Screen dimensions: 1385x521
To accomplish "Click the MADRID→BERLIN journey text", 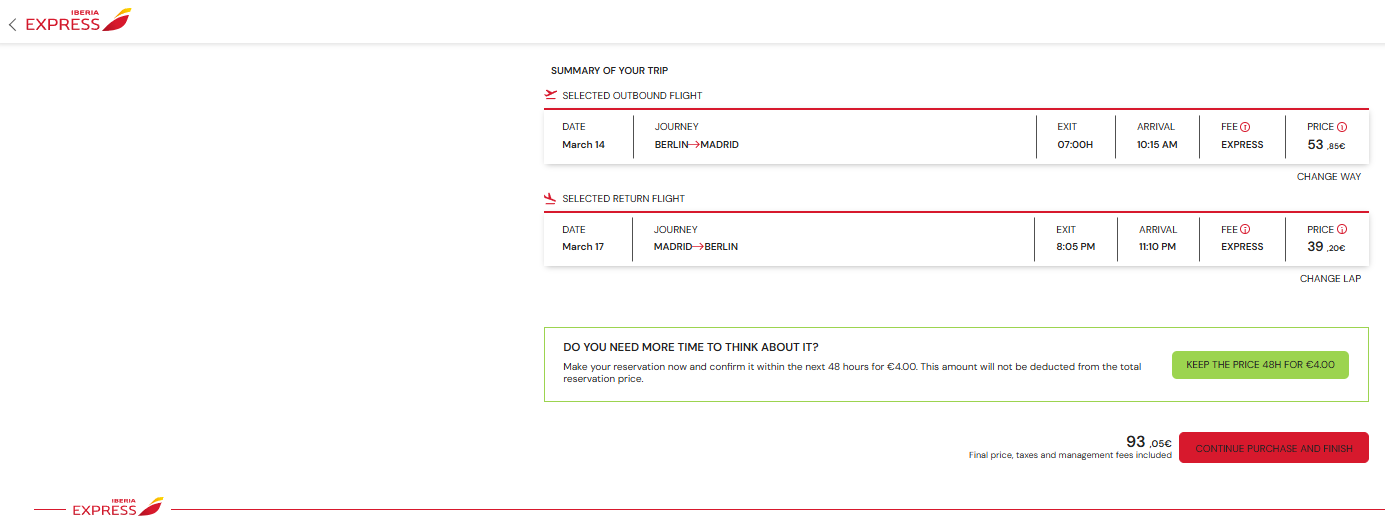I will coord(696,247).
